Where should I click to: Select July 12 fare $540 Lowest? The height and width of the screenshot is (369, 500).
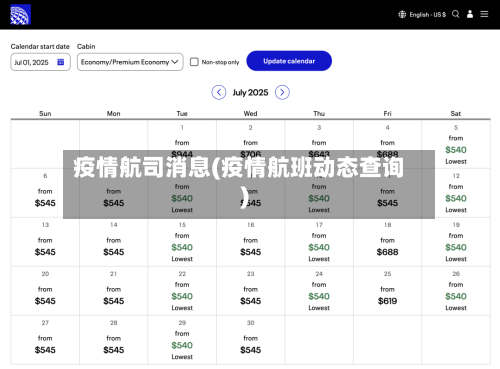click(456, 193)
